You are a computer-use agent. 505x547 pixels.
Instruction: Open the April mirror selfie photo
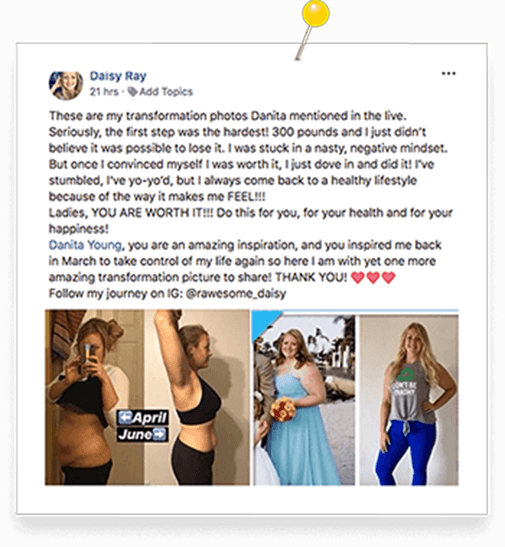[95, 397]
